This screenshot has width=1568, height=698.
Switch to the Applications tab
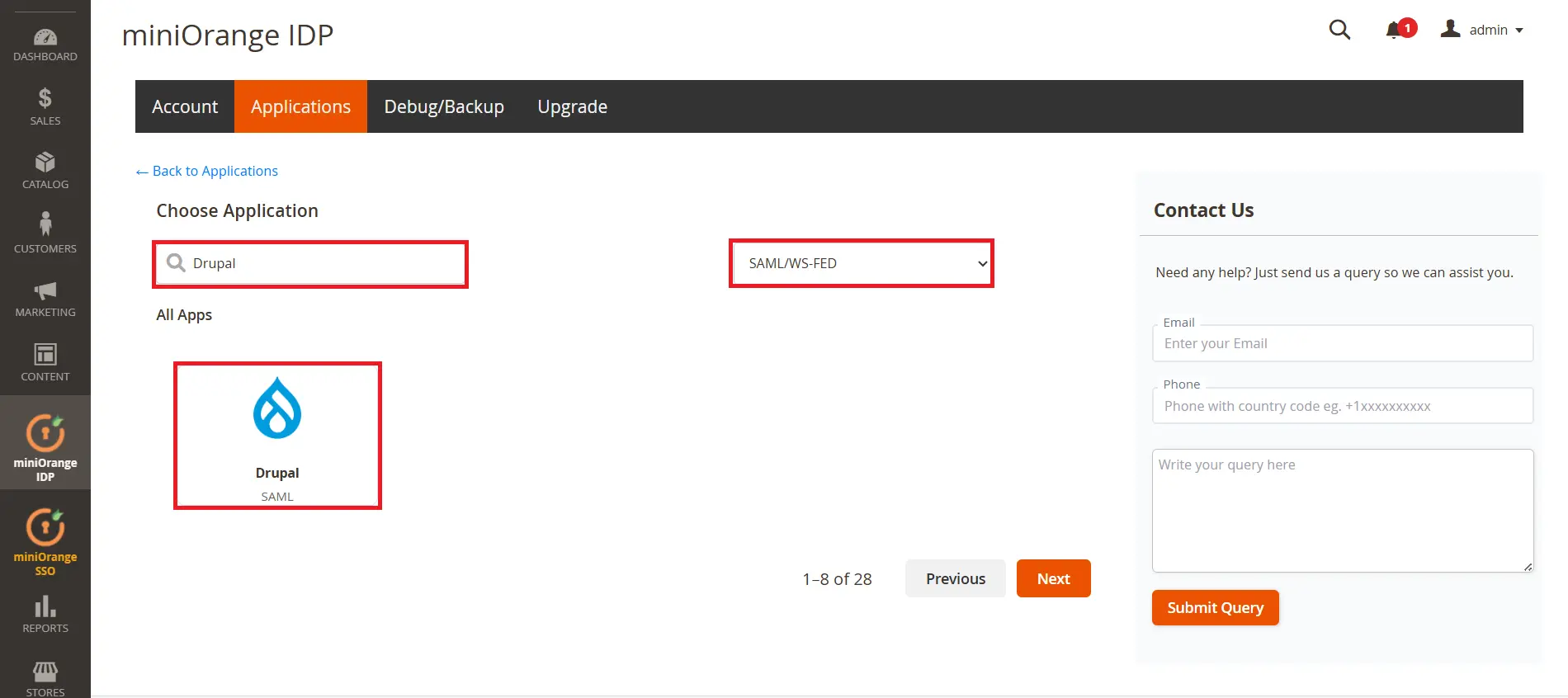pyautogui.click(x=300, y=106)
